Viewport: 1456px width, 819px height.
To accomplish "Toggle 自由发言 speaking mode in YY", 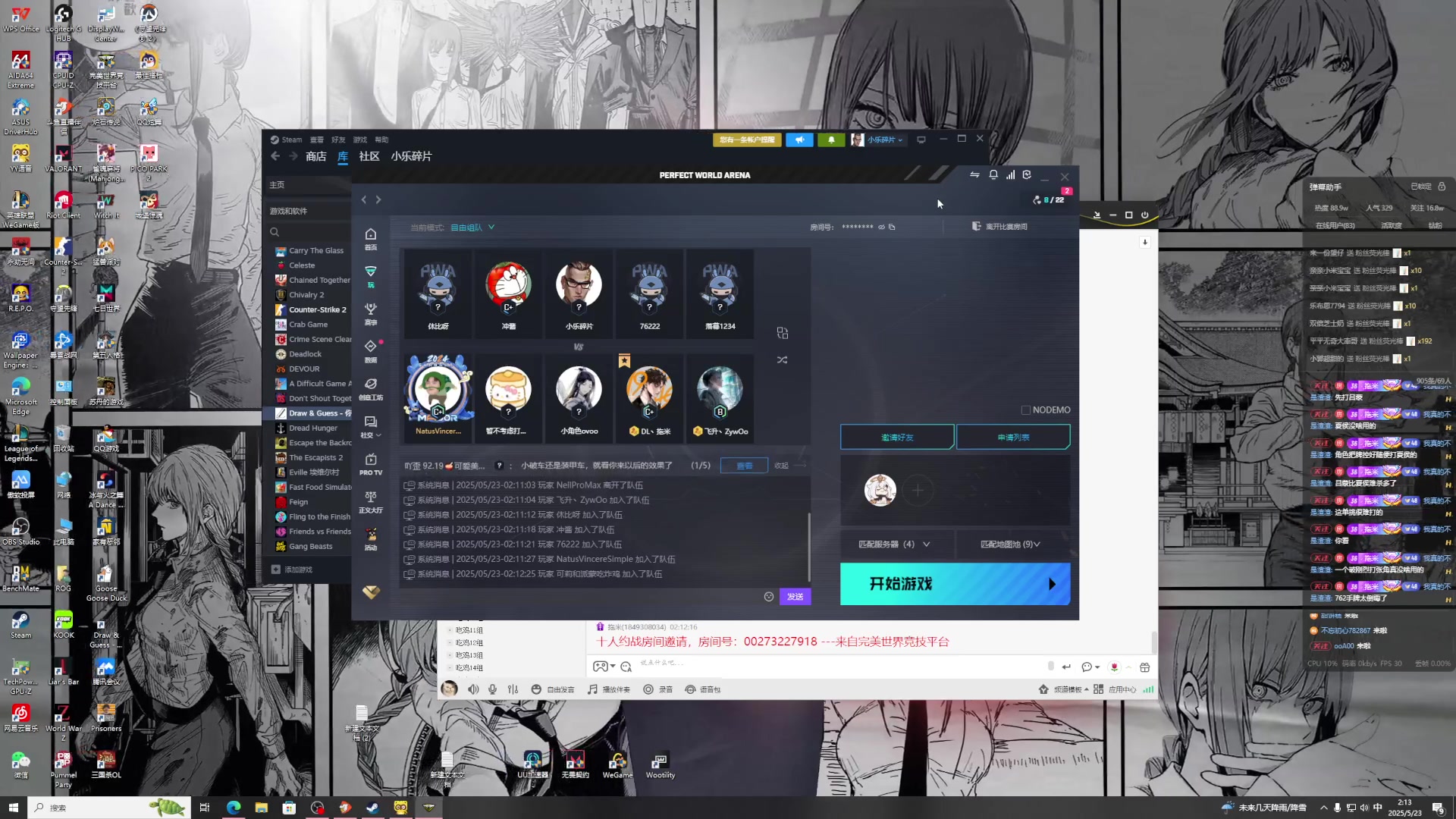I will tap(552, 689).
